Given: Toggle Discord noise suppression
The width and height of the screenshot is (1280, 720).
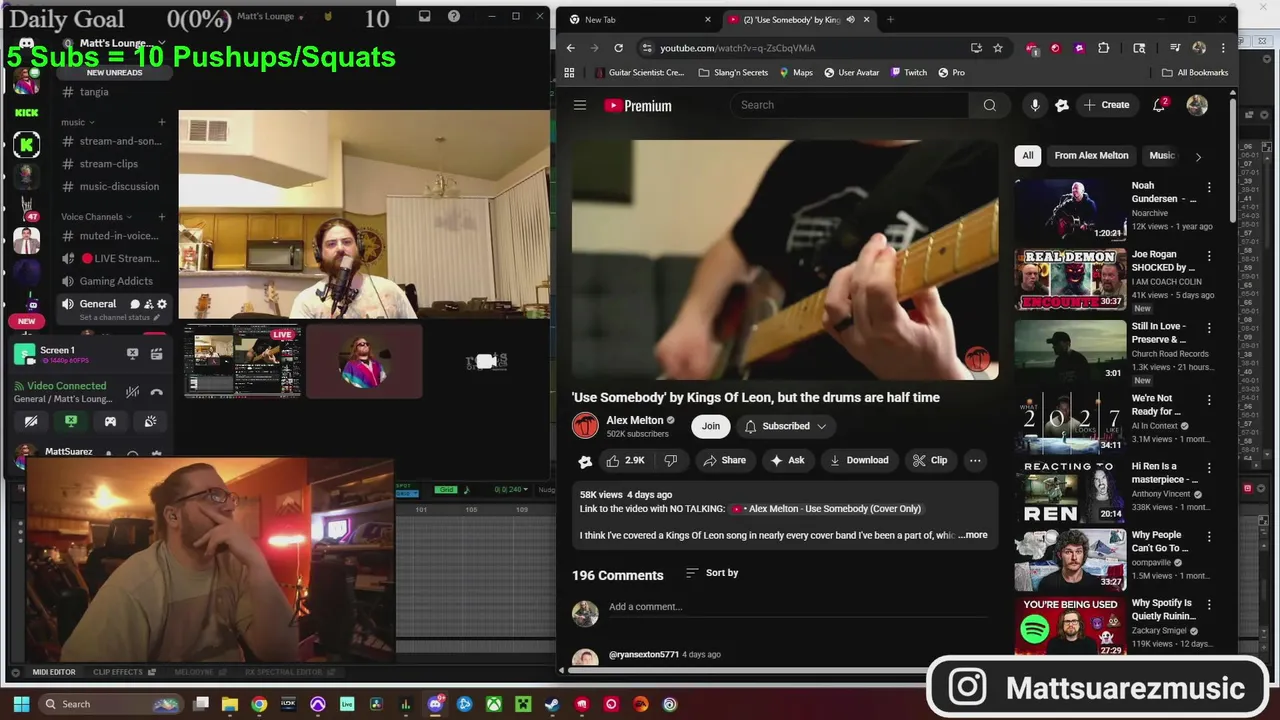Looking at the screenshot, I should (132, 392).
